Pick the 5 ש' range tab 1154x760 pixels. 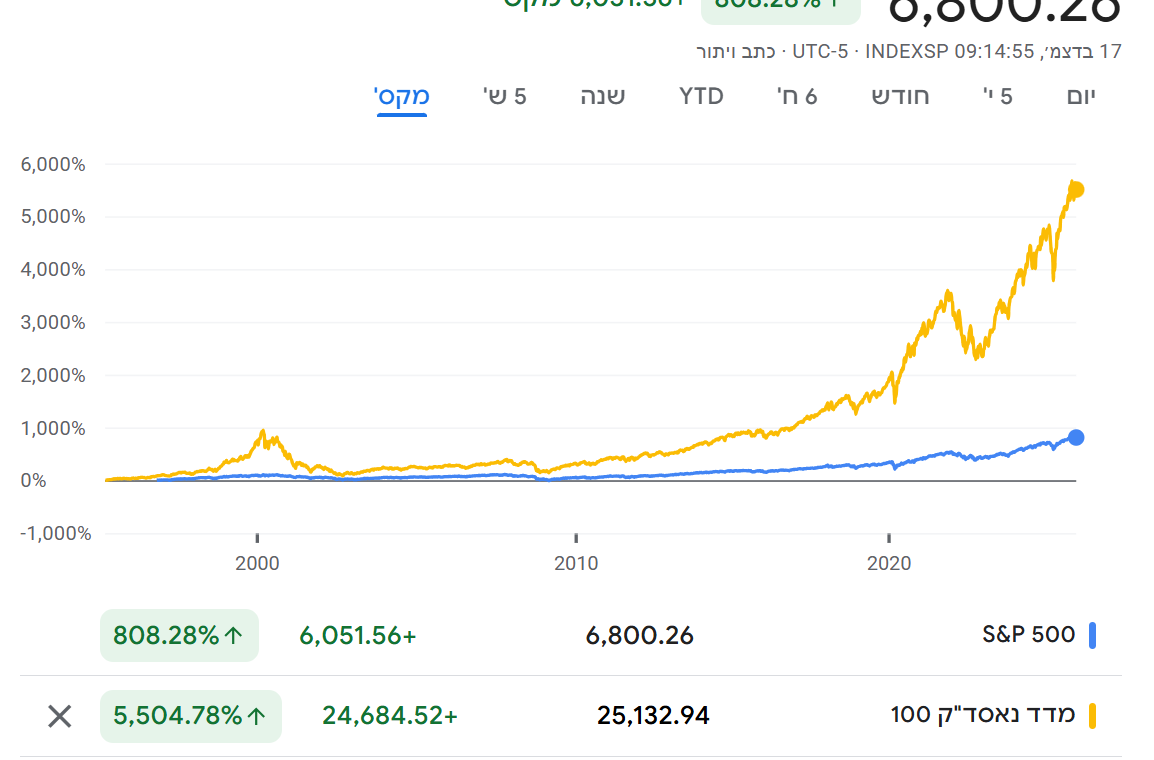point(505,96)
